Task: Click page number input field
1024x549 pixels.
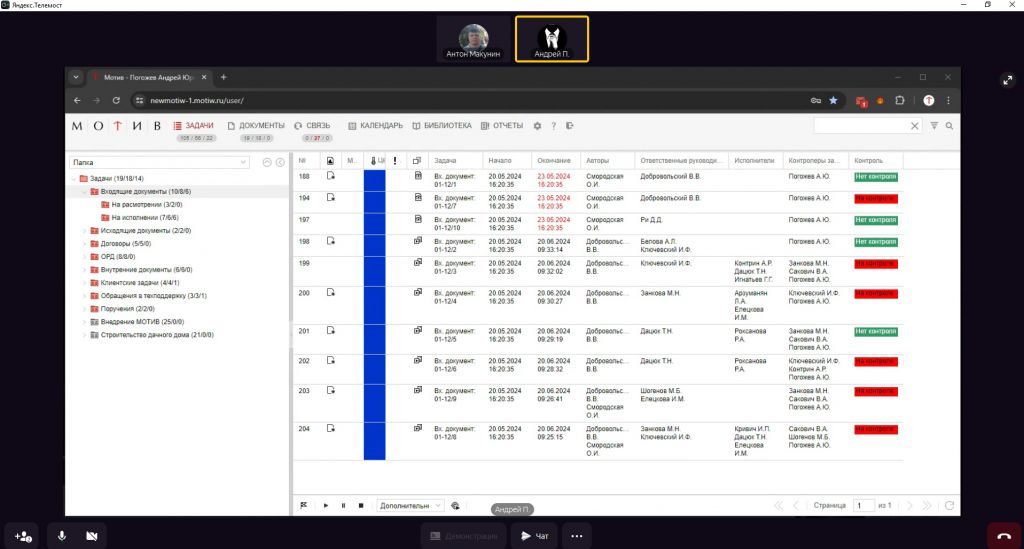Action: click(x=863, y=505)
